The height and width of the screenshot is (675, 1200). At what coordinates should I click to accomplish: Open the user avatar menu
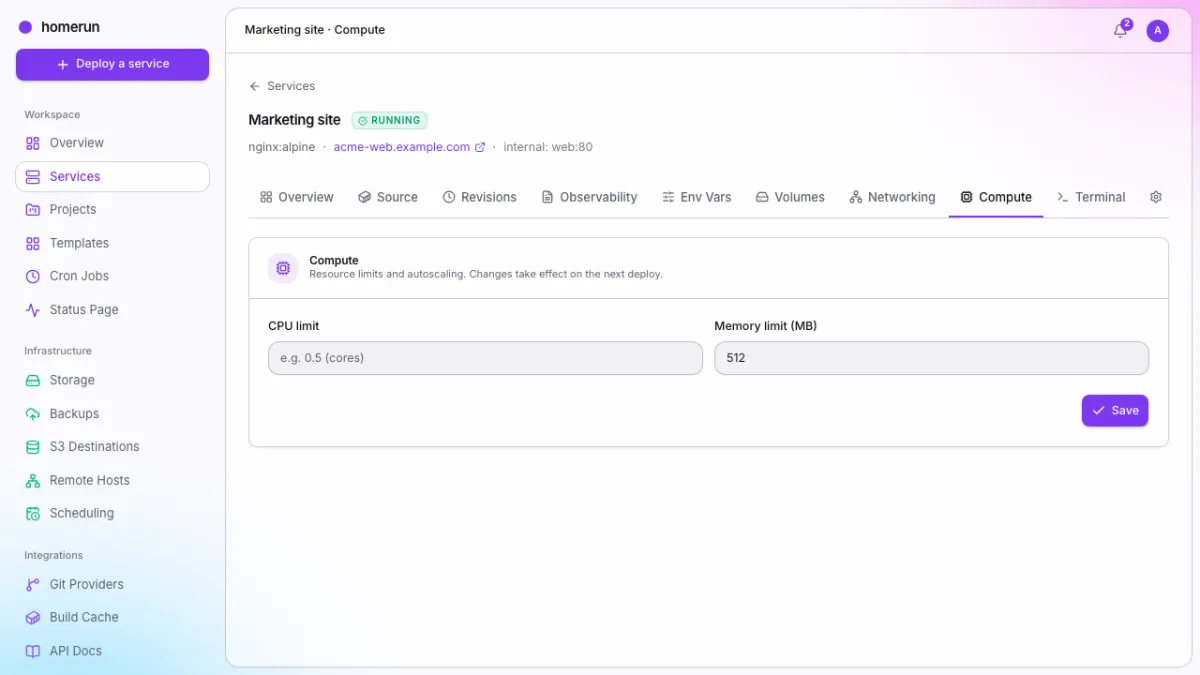tap(1157, 31)
